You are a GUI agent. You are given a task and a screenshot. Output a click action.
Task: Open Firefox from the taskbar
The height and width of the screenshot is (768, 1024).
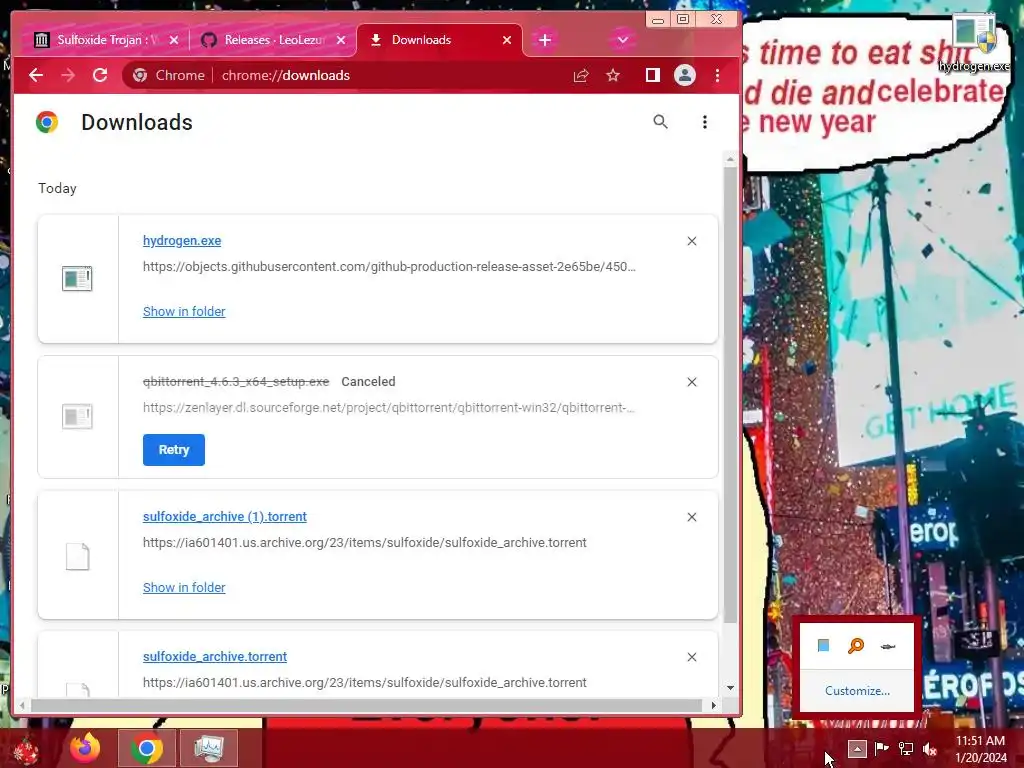pos(86,748)
